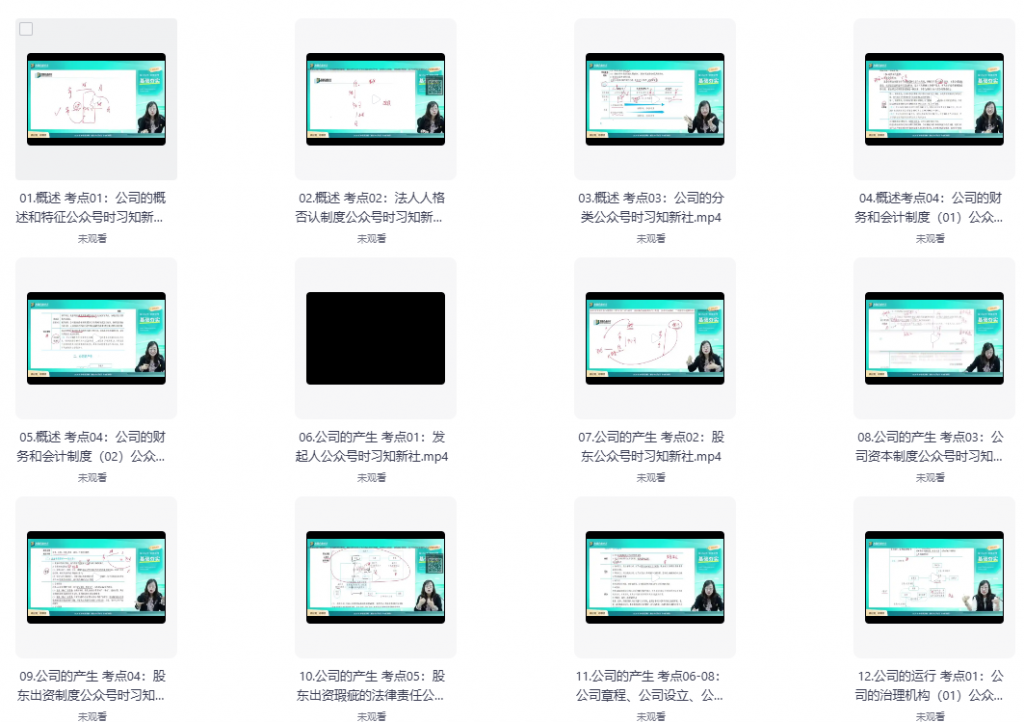Open video thumbnail 01 公司的概述和特征
This screenshot has width=1024, height=722.
[96, 99]
